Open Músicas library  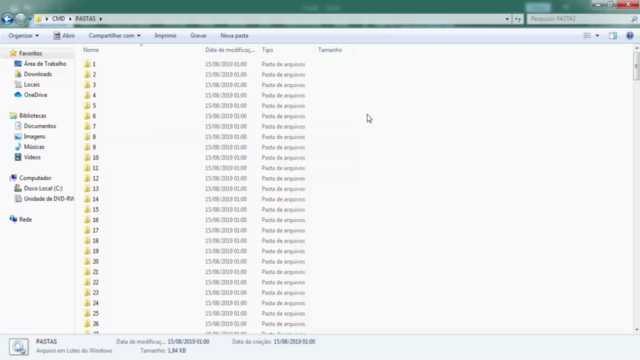coord(34,147)
